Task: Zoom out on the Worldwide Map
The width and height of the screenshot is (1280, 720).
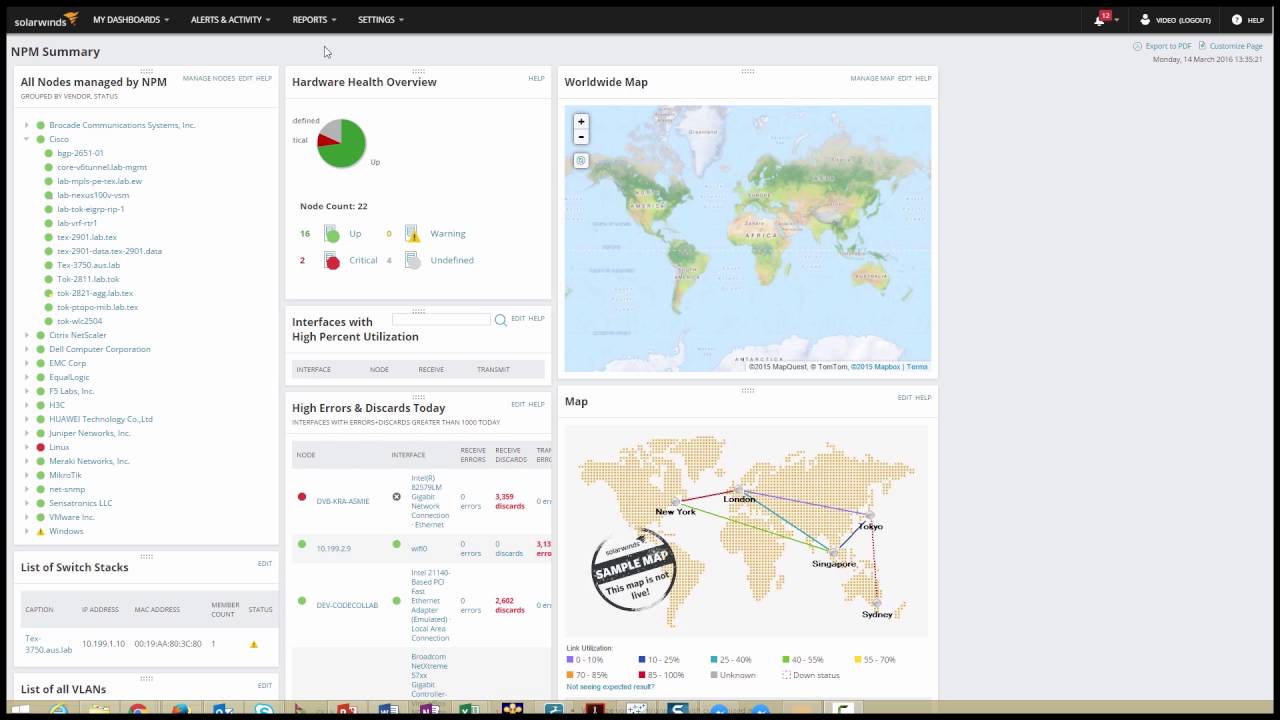Action: click(x=581, y=137)
